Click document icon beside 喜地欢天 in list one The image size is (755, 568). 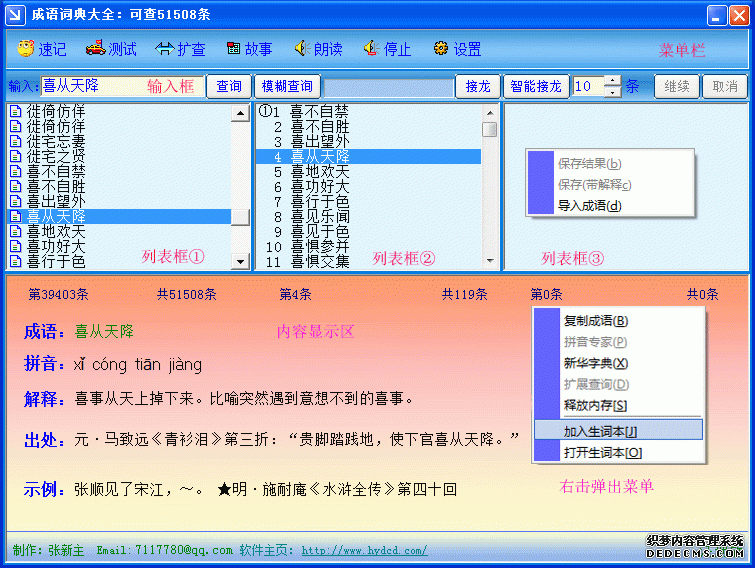pos(16,231)
